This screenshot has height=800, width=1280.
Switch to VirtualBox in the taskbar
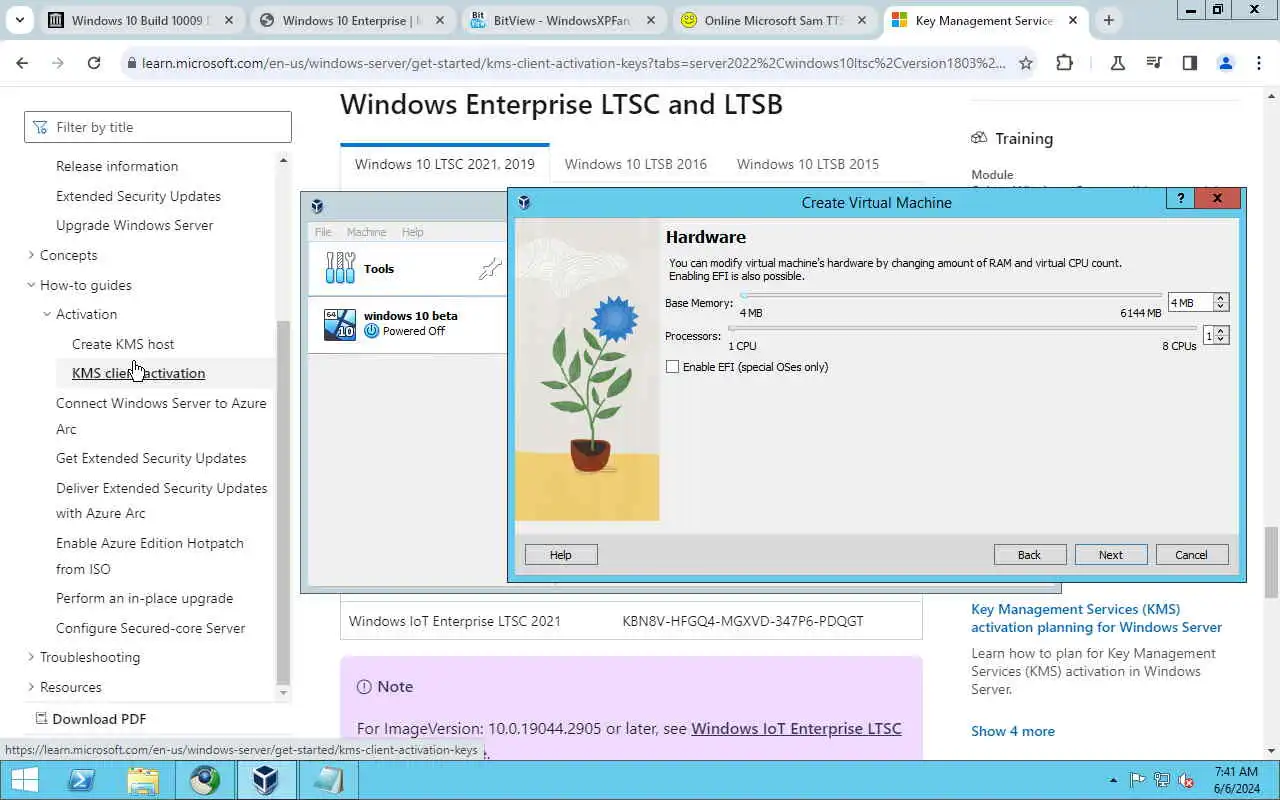(x=265, y=781)
